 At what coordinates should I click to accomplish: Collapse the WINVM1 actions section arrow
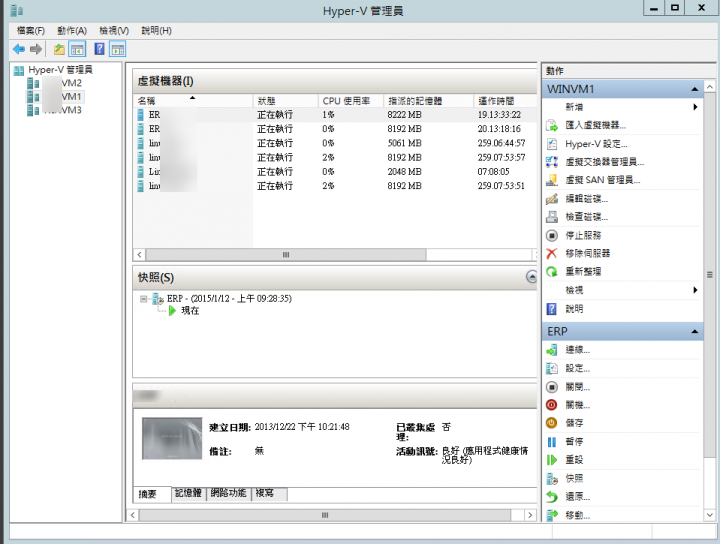(694, 89)
